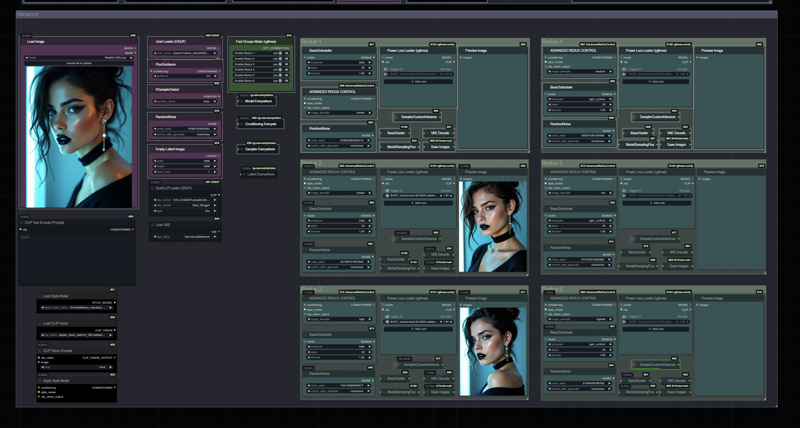The height and width of the screenshot is (428, 800).
Task: Select the Sampler Everywhere node
Action: [x=258, y=149]
